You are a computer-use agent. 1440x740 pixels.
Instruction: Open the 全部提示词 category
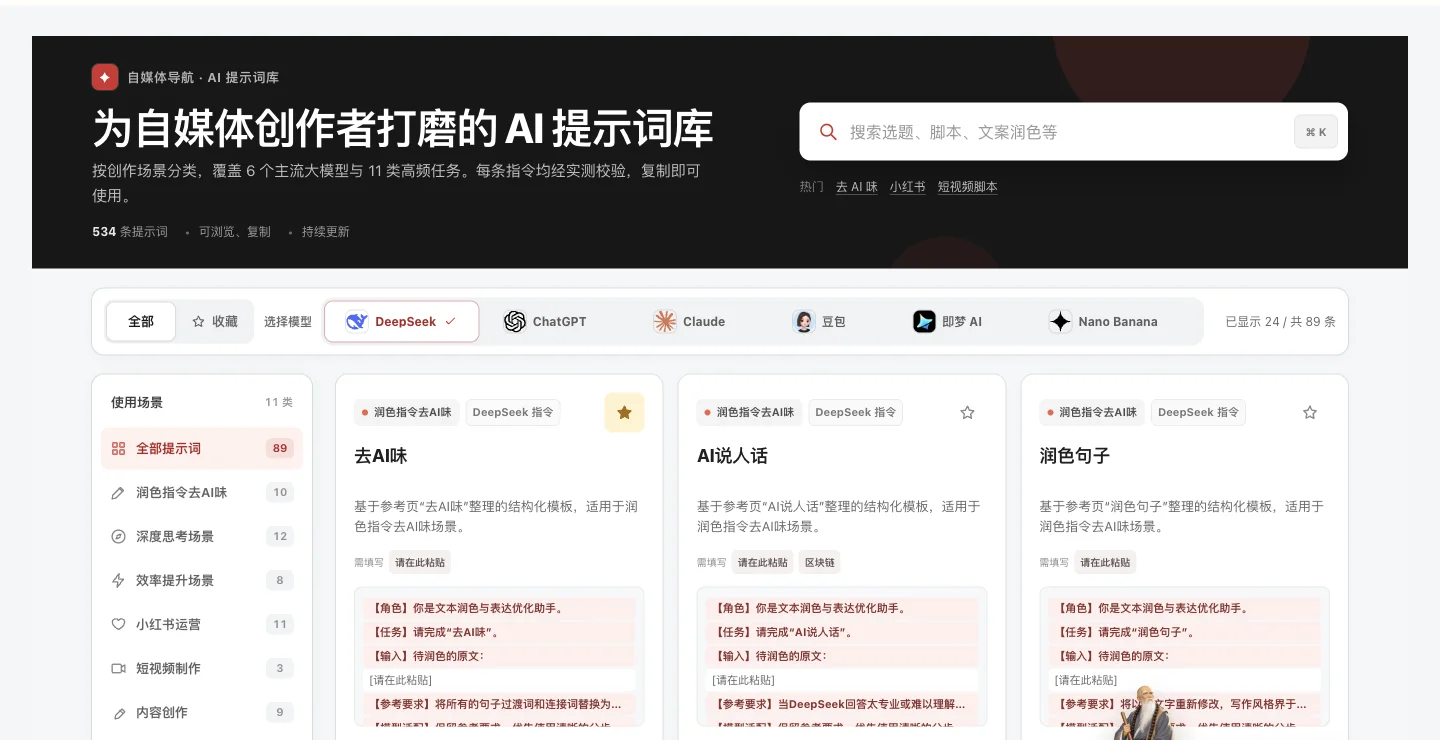202,449
